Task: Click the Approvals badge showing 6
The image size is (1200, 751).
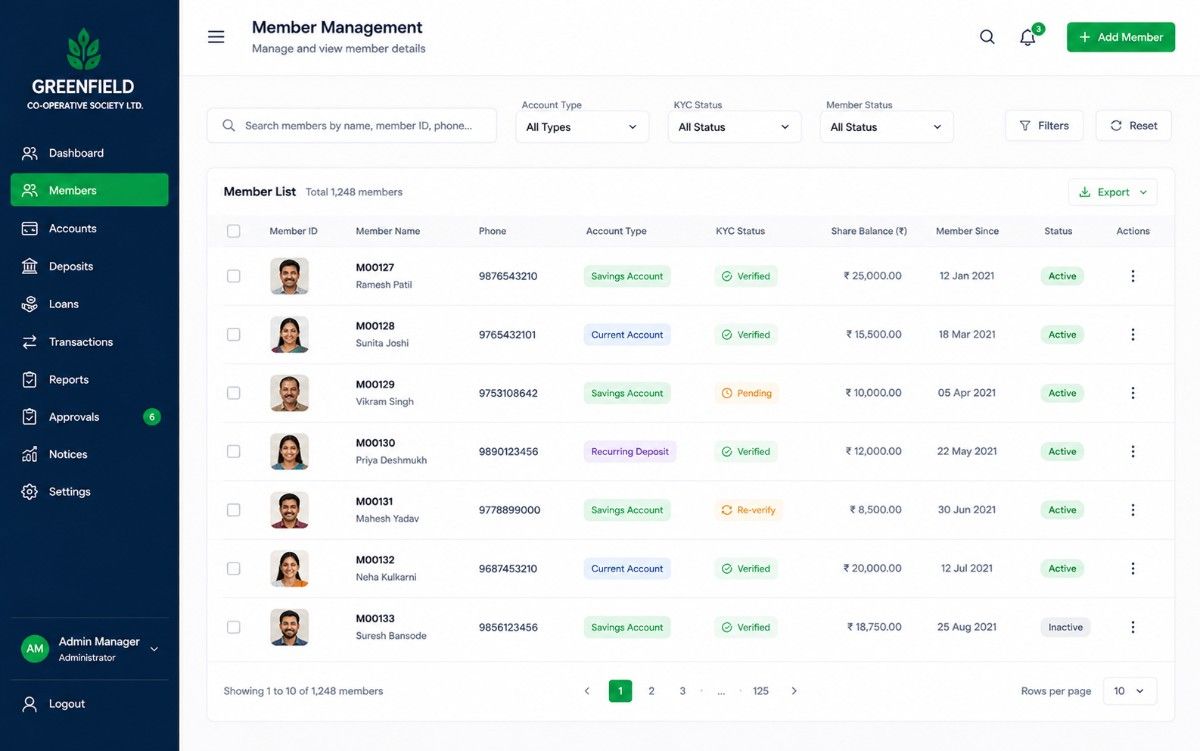Action: tap(151, 417)
